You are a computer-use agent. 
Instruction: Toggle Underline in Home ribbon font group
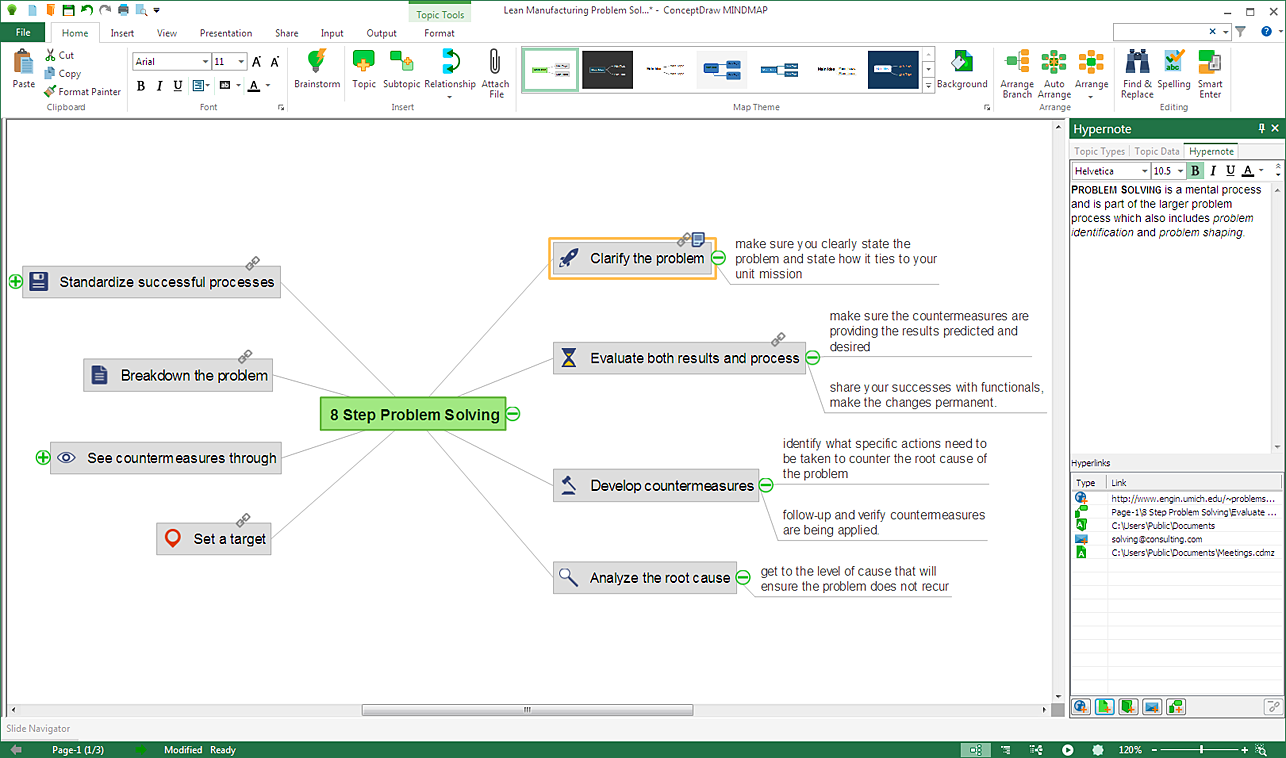coord(178,86)
